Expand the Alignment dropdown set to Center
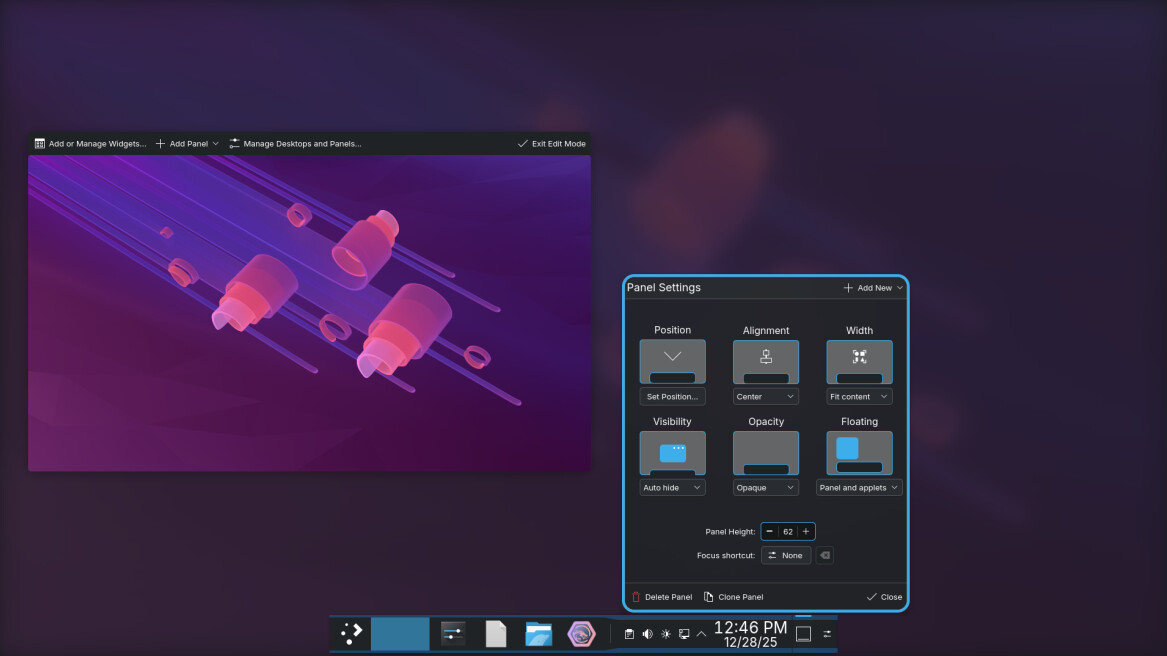 click(x=765, y=397)
